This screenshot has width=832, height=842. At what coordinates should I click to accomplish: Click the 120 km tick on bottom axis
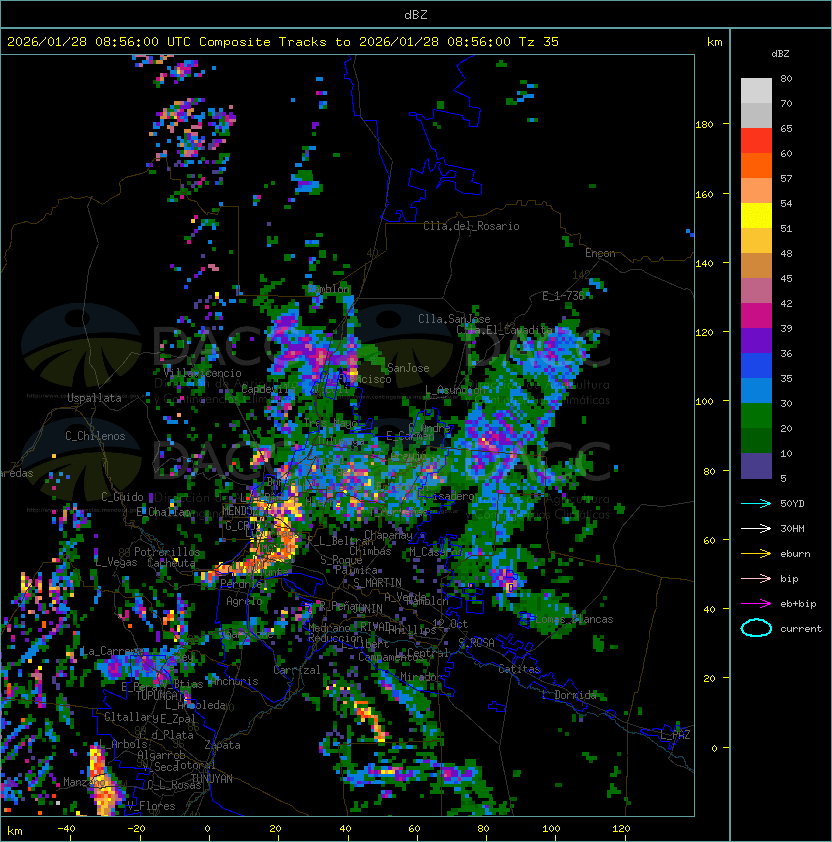tap(622, 829)
